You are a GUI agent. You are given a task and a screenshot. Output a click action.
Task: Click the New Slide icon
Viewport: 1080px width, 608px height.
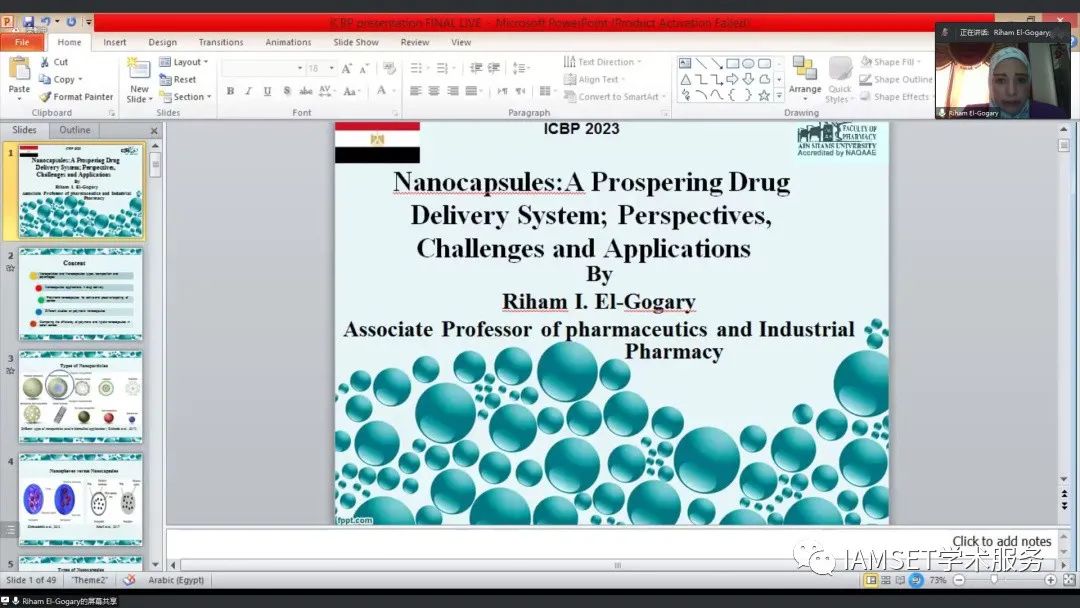[138, 71]
